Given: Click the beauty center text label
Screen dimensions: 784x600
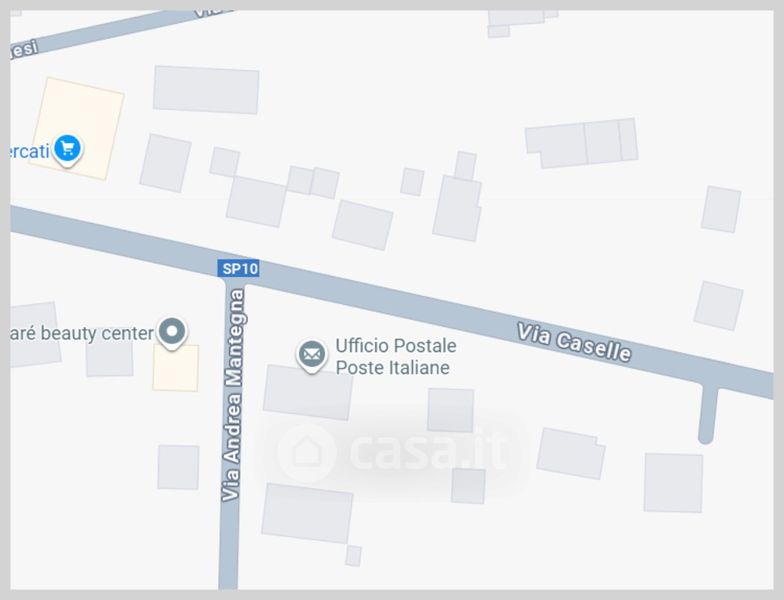Looking at the screenshot, I should point(82,333).
